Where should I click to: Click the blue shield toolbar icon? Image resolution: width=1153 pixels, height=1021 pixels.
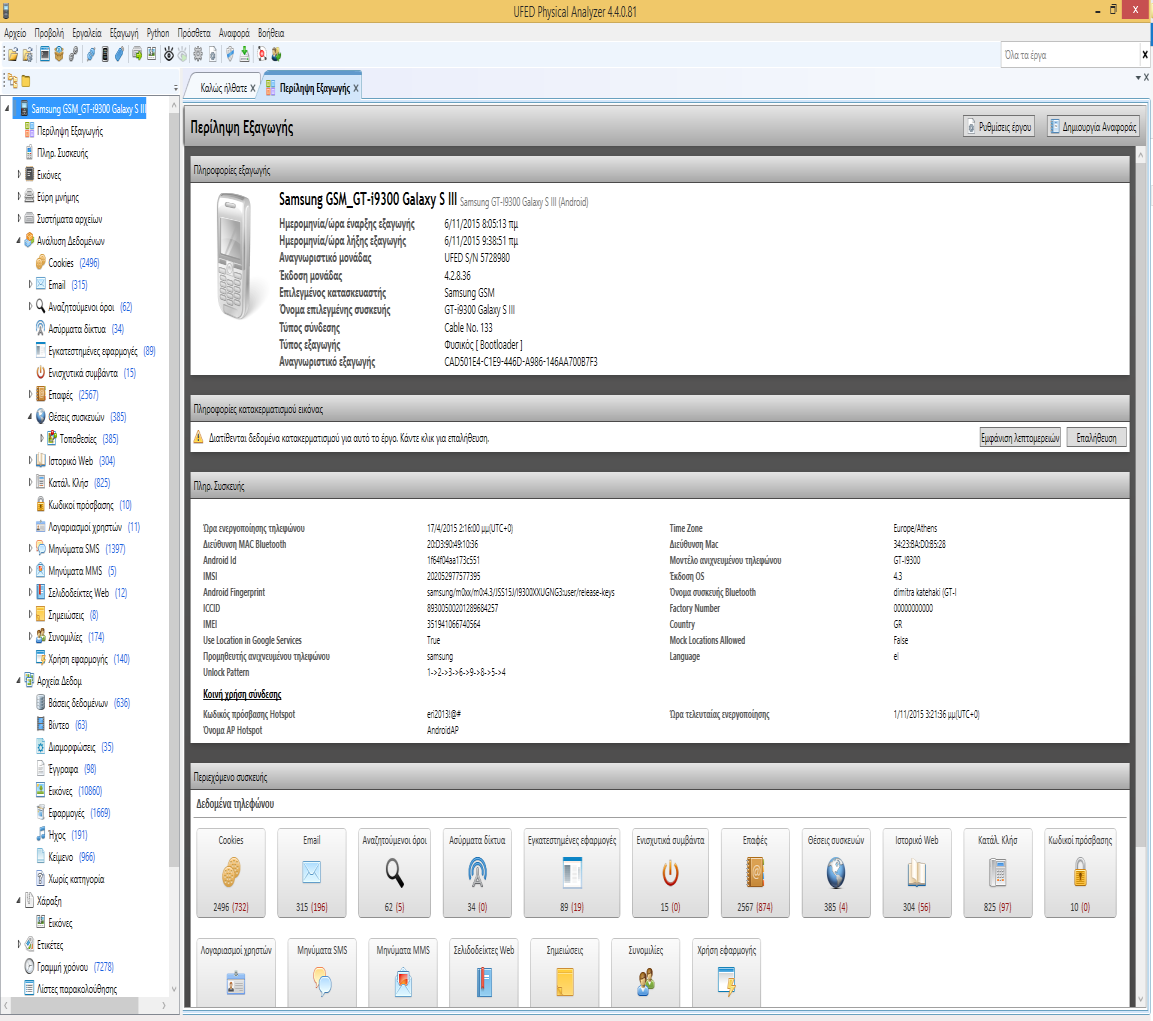coord(230,54)
